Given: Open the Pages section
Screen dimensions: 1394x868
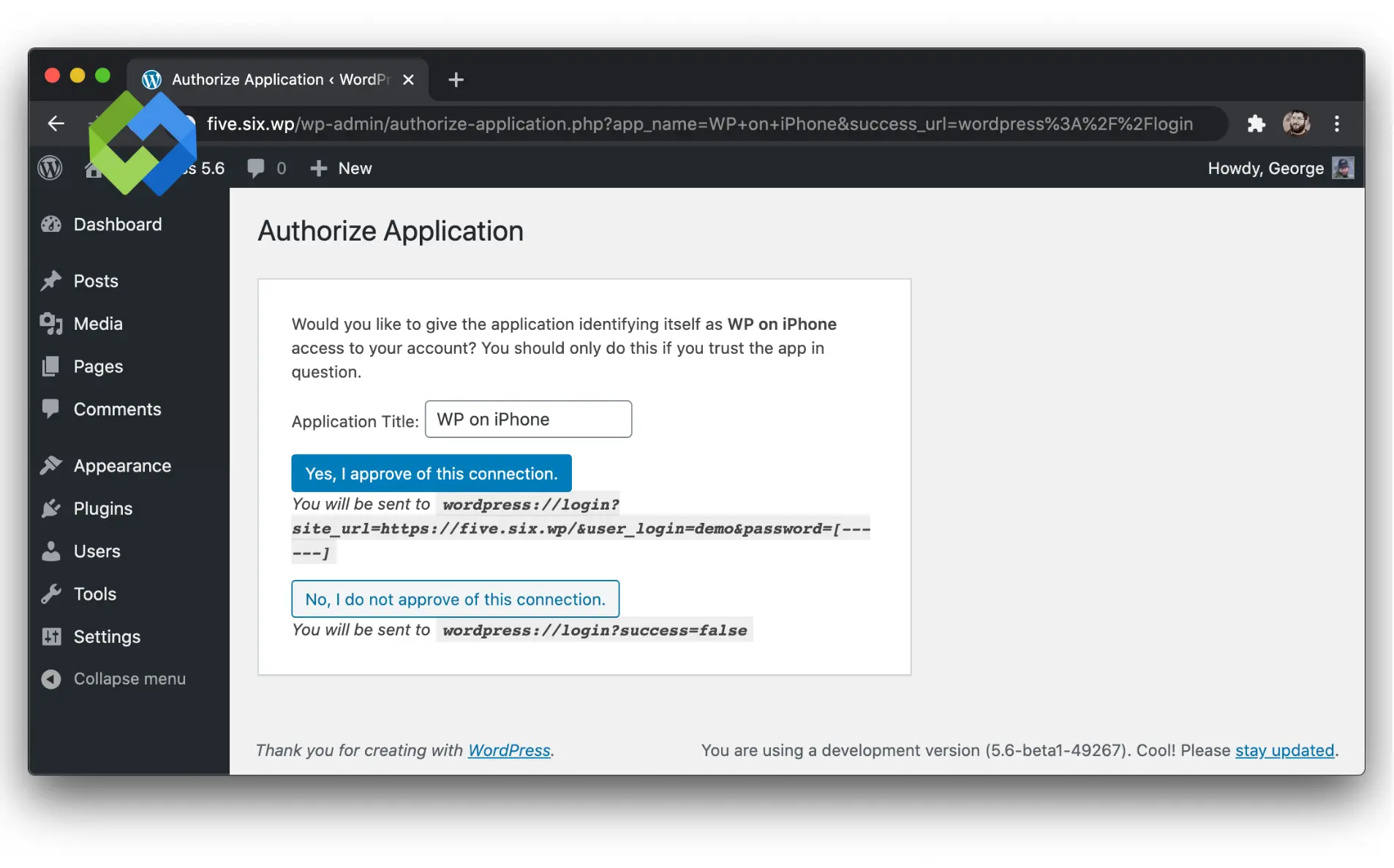Looking at the screenshot, I should pos(97,366).
